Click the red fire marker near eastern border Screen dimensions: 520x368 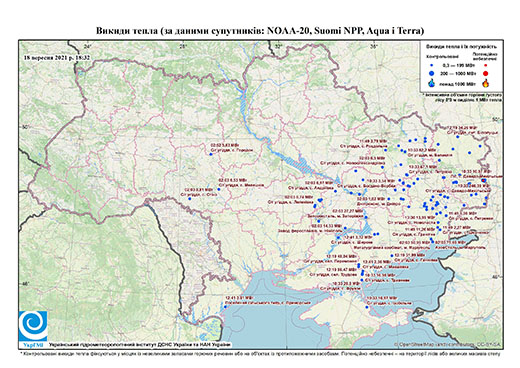pos(484,180)
